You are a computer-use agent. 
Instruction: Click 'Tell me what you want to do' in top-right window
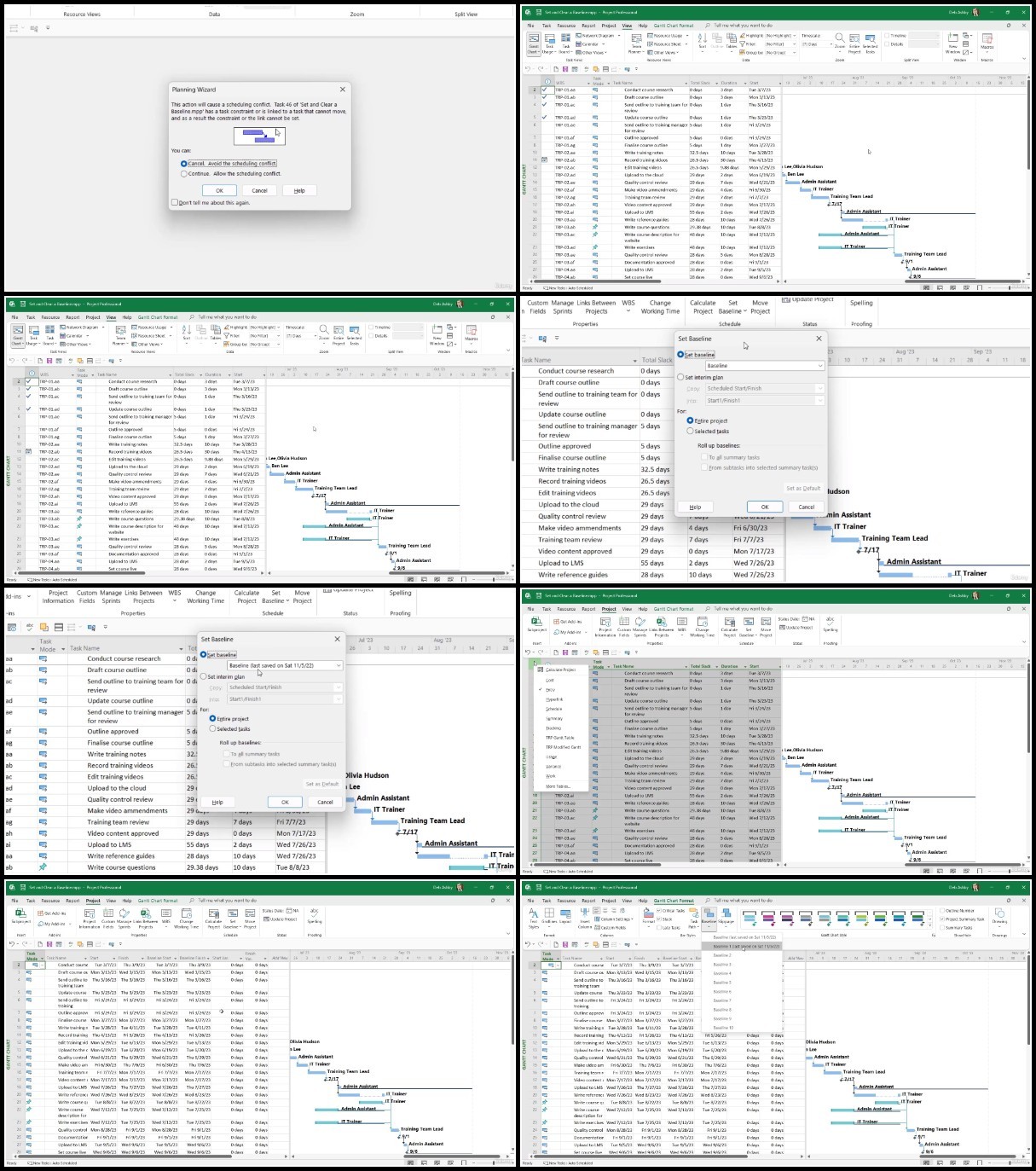coord(743,26)
